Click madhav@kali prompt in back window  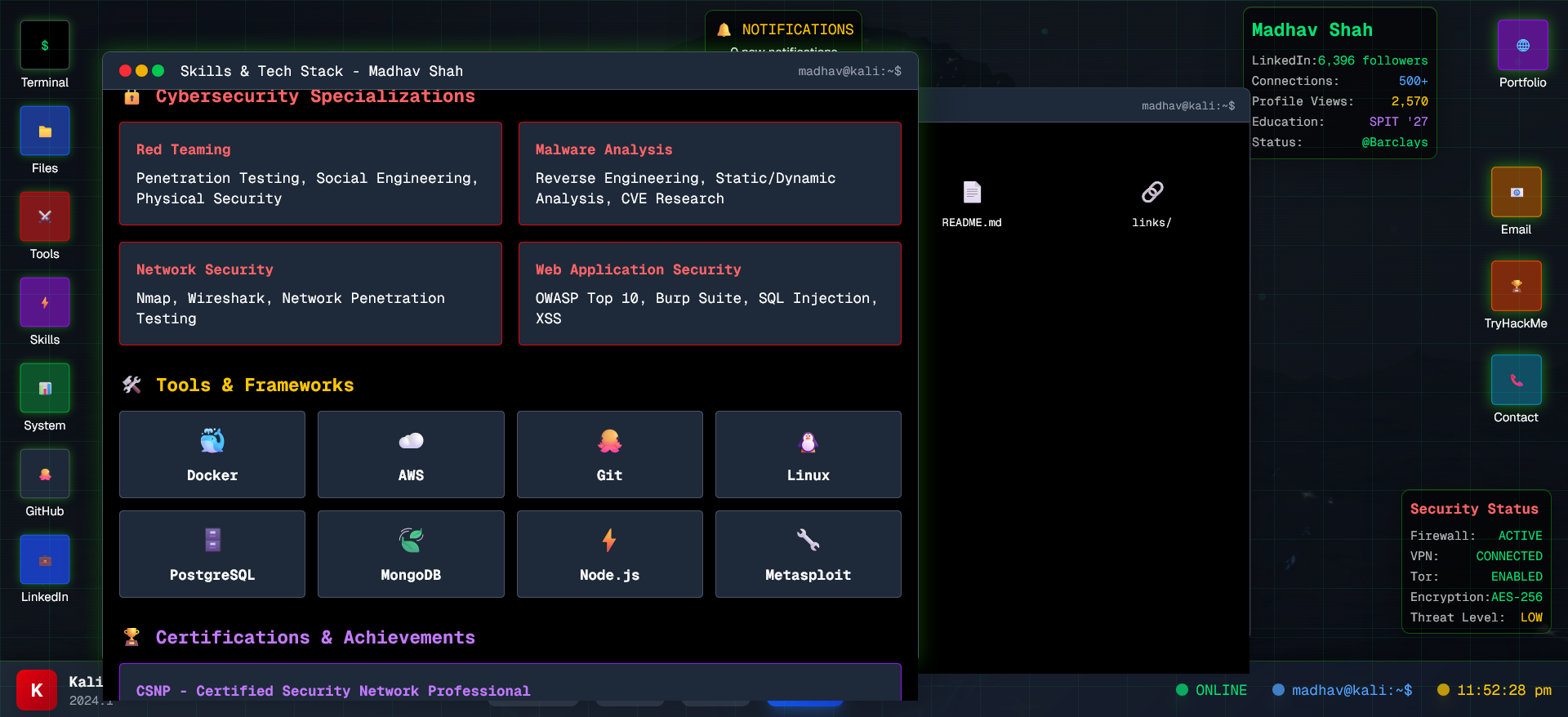(1188, 105)
